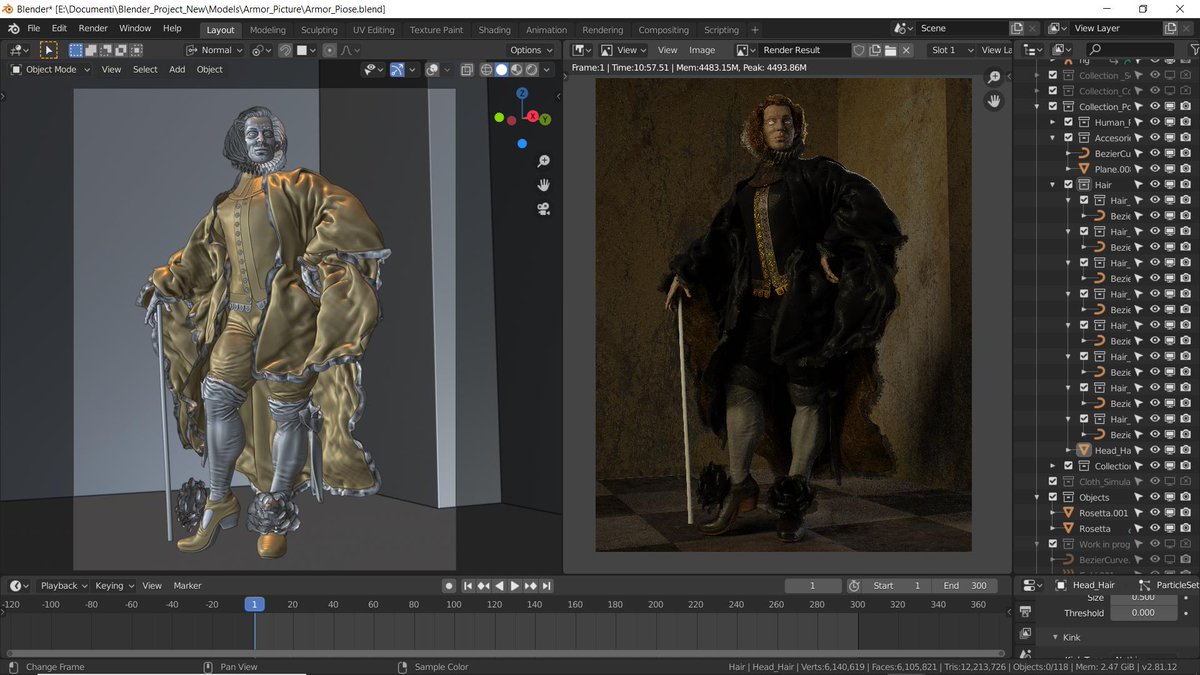Click the viewport pan hand icon
The height and width of the screenshot is (675, 1200).
543,185
